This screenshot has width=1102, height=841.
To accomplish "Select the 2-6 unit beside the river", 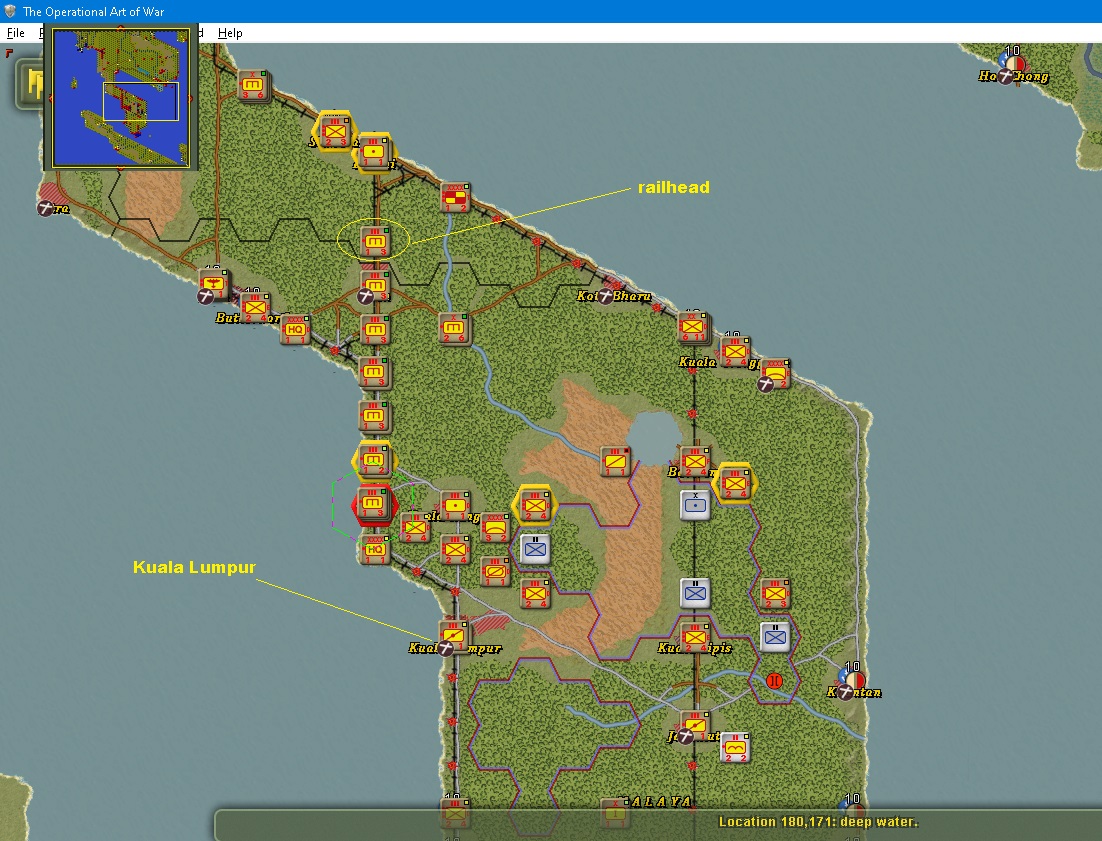I will coord(454,328).
